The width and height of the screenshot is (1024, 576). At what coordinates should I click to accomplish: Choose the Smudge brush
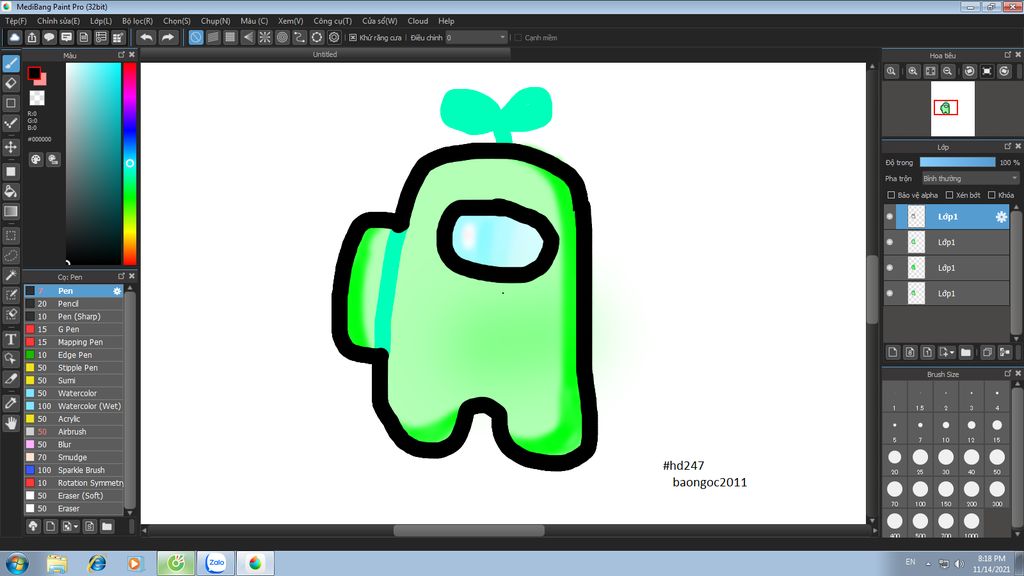pyautogui.click(x=74, y=457)
